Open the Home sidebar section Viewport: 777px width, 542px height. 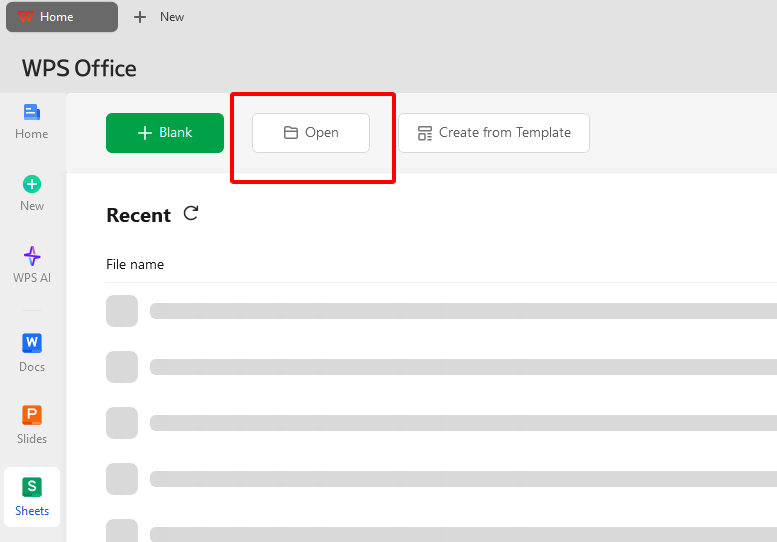pyautogui.click(x=32, y=121)
